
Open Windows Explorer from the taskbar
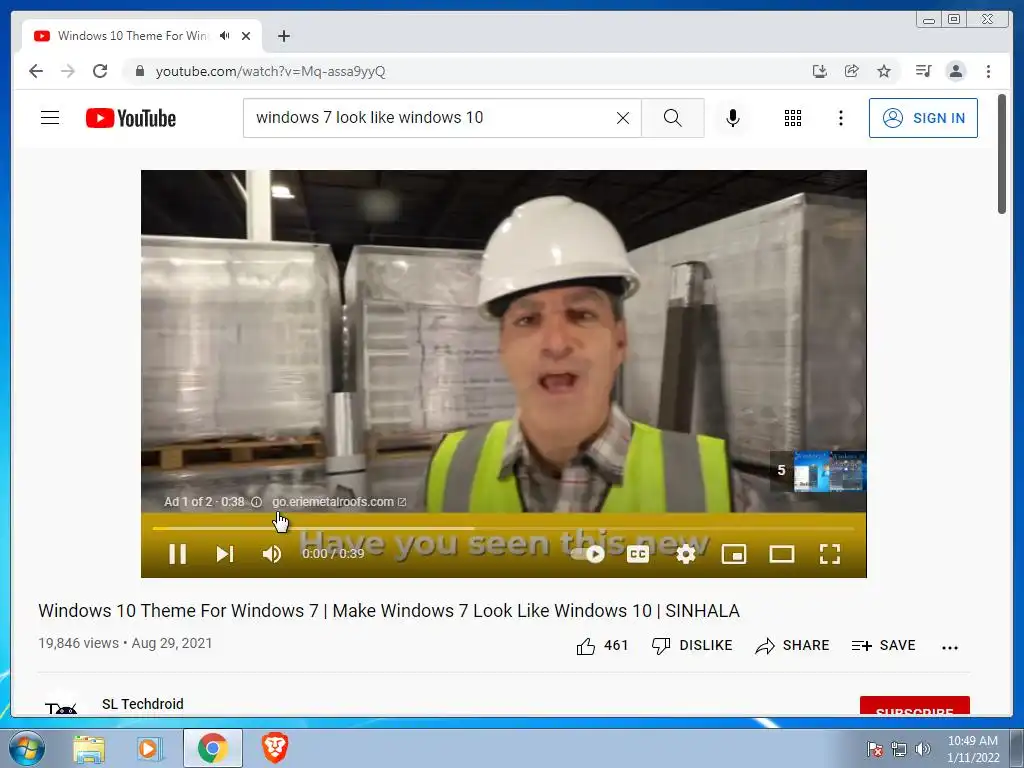pos(89,748)
